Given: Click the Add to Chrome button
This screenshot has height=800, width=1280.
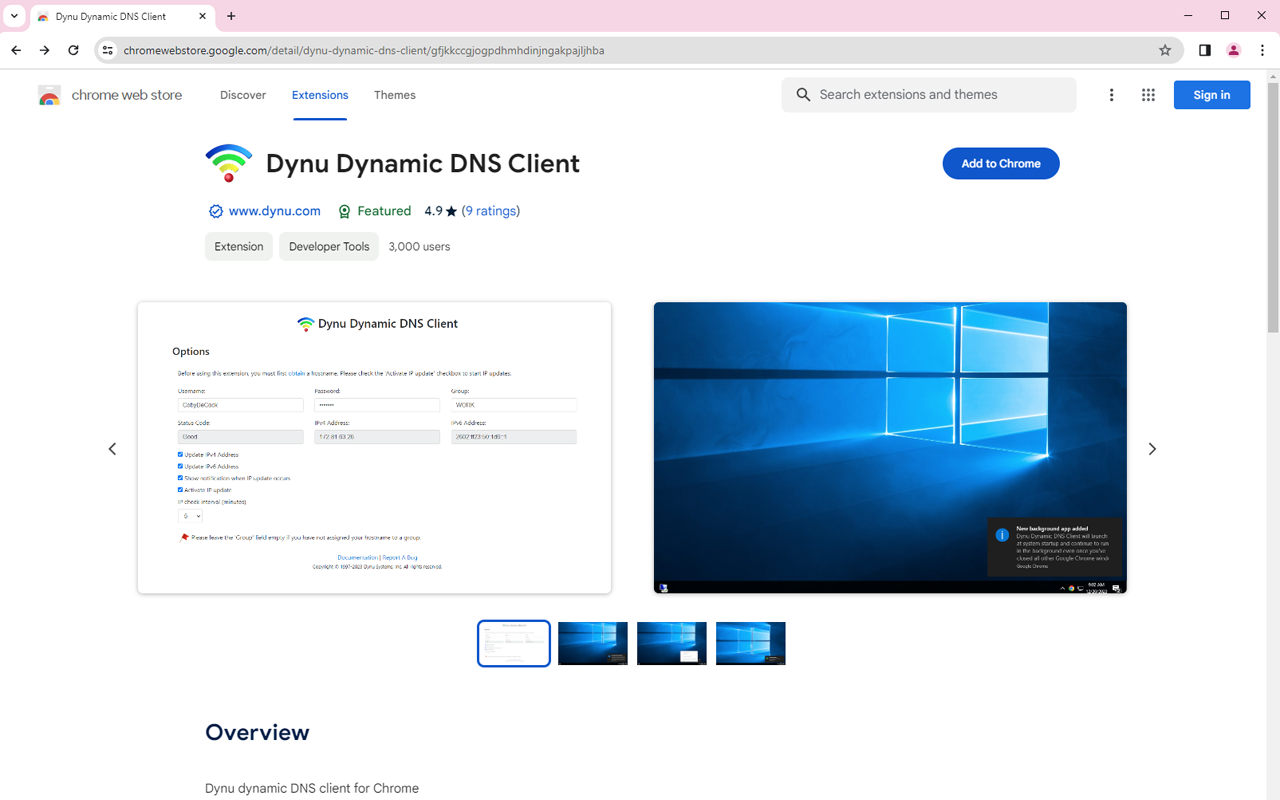Looking at the screenshot, I should (1001, 163).
